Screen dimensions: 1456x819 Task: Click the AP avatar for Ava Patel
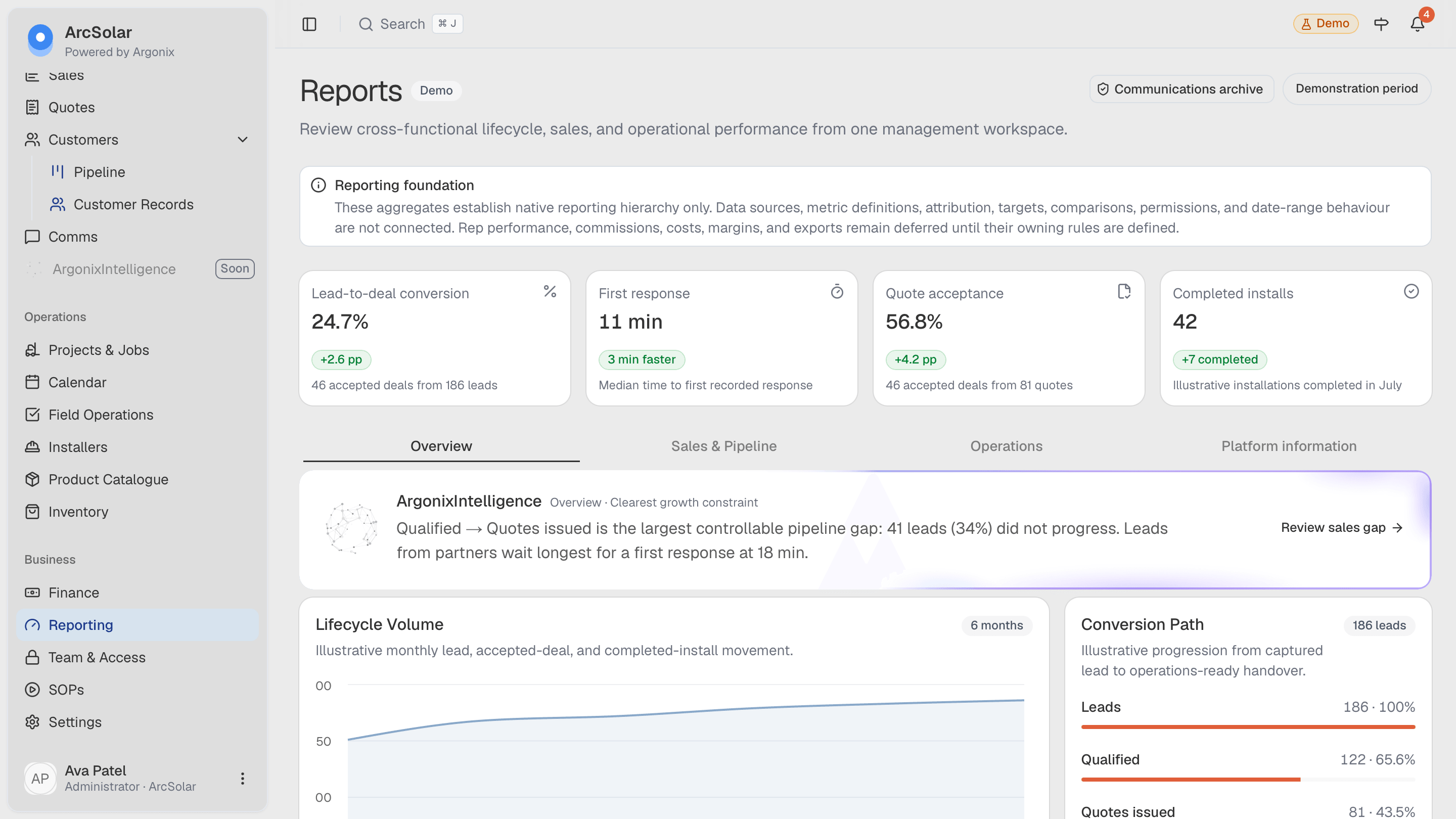pos(40,779)
